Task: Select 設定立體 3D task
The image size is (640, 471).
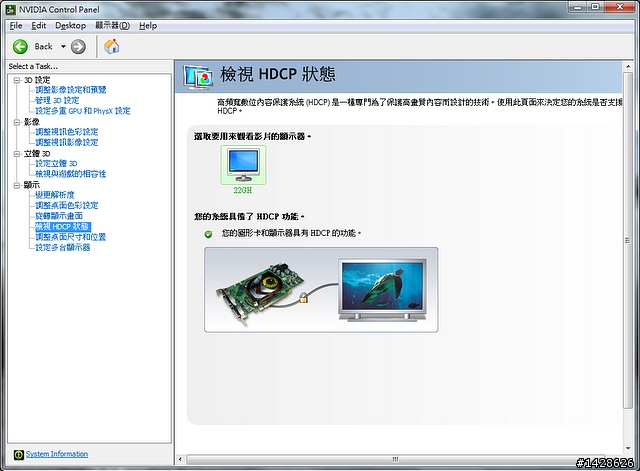Action: click(x=56, y=164)
